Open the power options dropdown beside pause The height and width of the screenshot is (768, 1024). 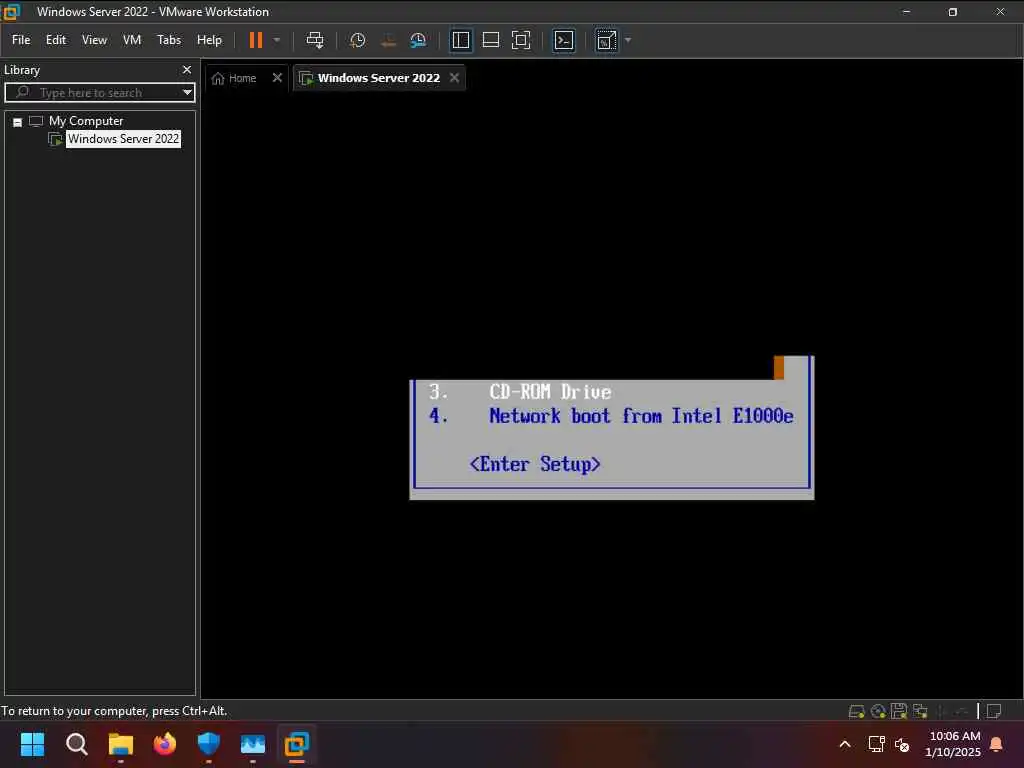point(277,40)
